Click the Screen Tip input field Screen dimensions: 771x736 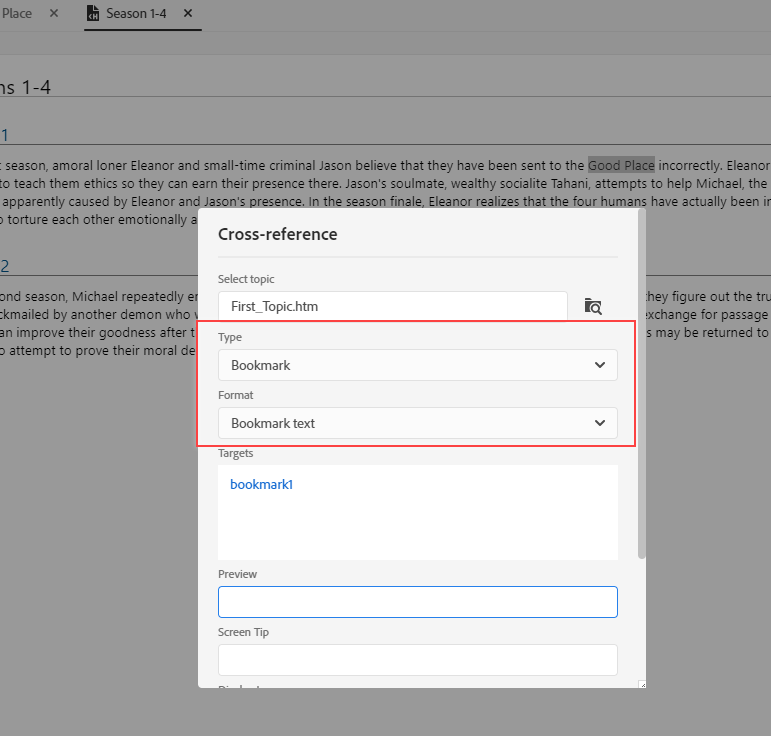[417, 660]
